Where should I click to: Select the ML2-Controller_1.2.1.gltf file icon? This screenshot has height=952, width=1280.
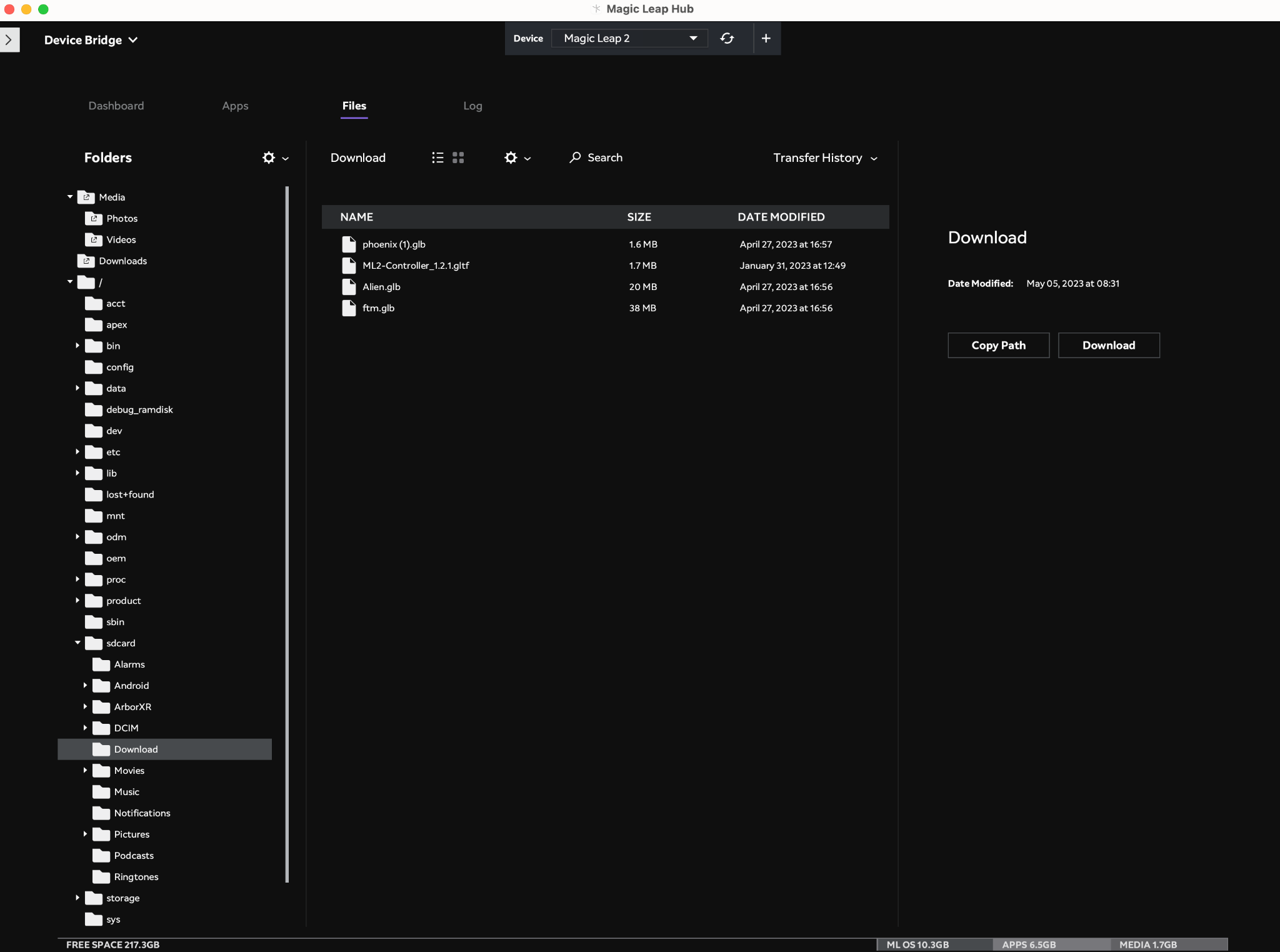pos(349,266)
